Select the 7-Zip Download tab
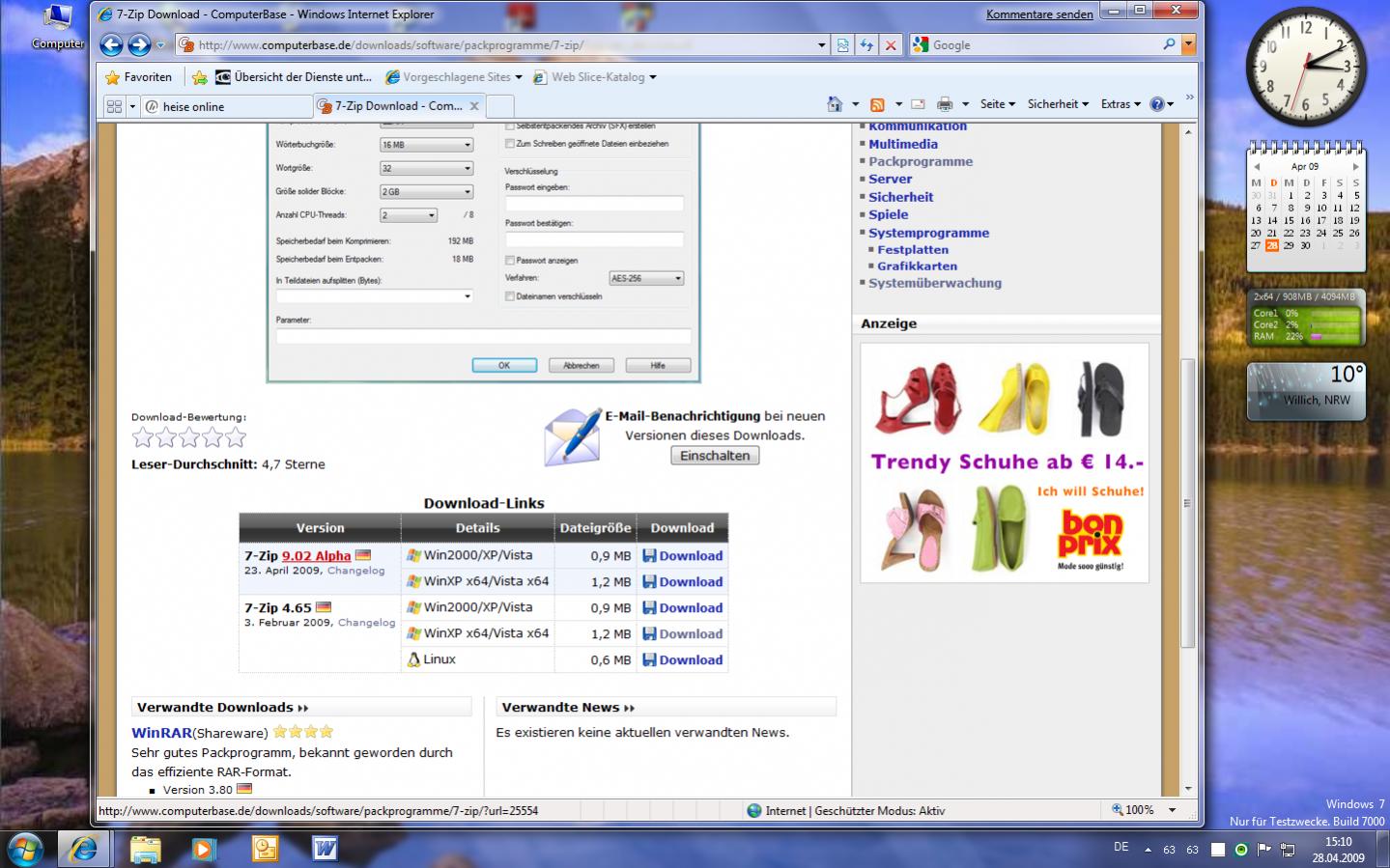This screenshot has width=1390, height=868. pos(398,106)
